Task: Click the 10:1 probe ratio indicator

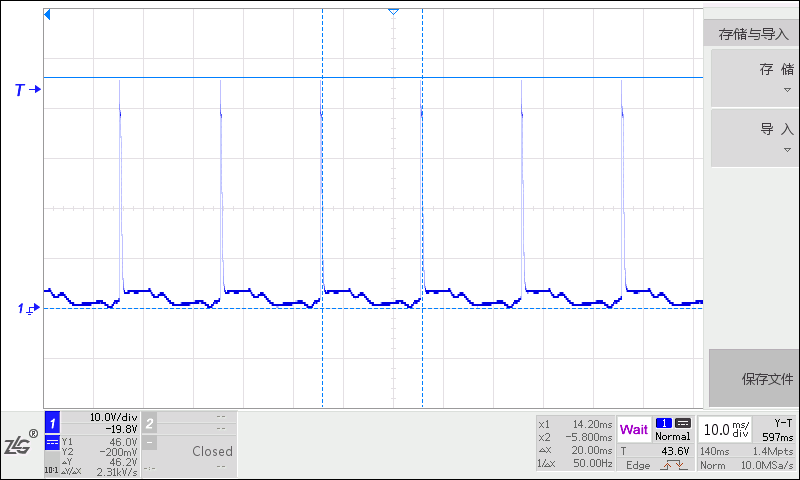Action: 51,470
